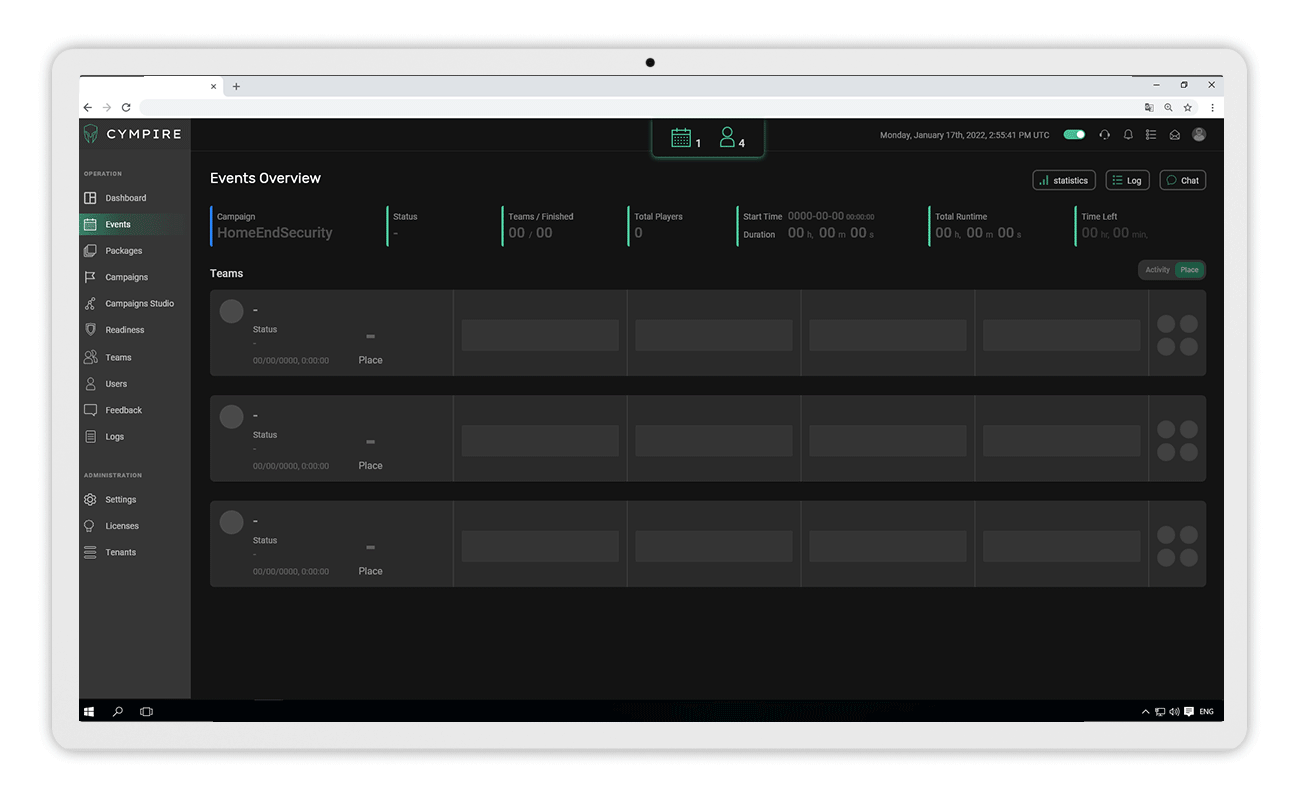Click the calendar events counter icon

tap(681, 138)
